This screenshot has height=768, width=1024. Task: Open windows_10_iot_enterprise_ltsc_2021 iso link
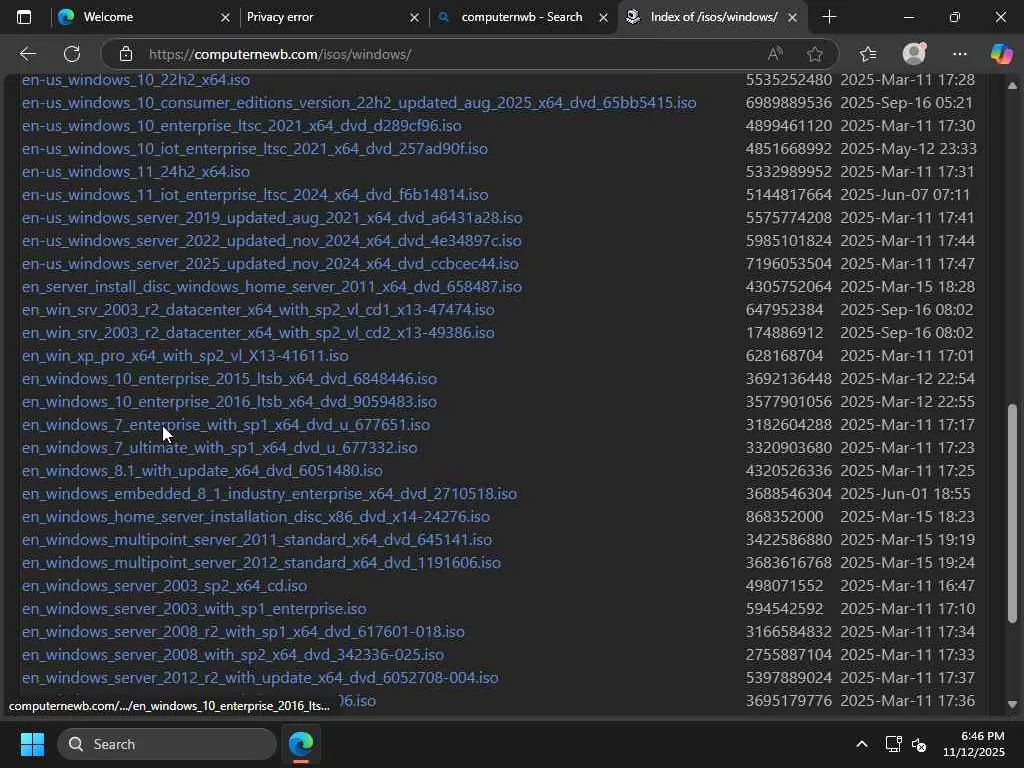point(255,149)
